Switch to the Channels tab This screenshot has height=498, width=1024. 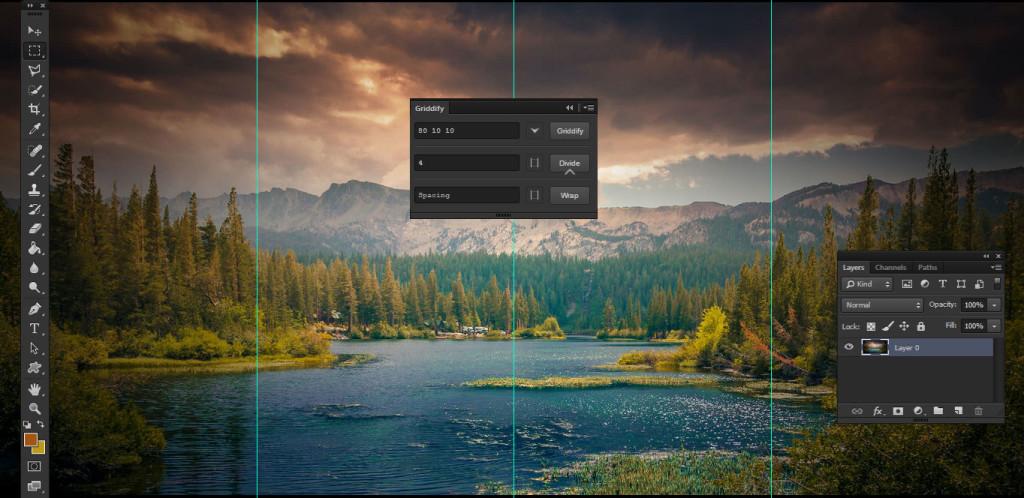coord(890,268)
